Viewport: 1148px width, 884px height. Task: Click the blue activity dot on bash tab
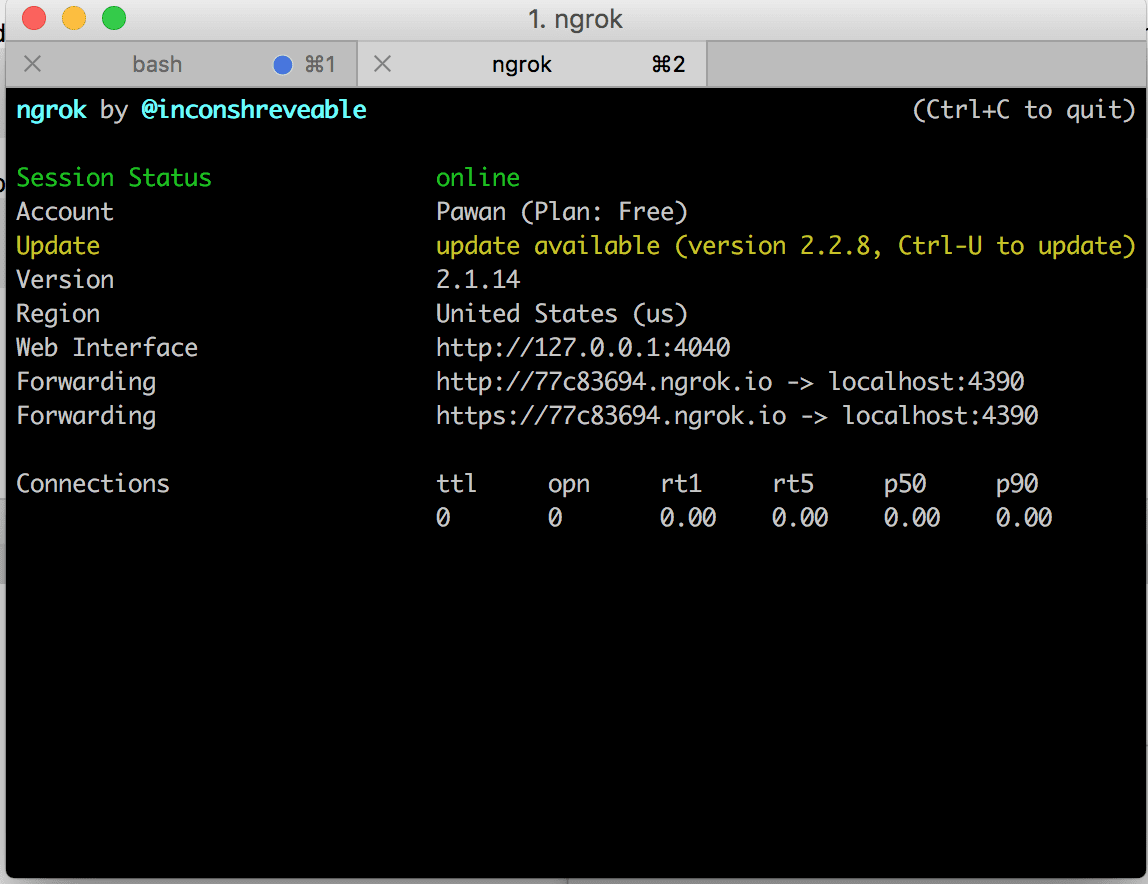(283, 65)
